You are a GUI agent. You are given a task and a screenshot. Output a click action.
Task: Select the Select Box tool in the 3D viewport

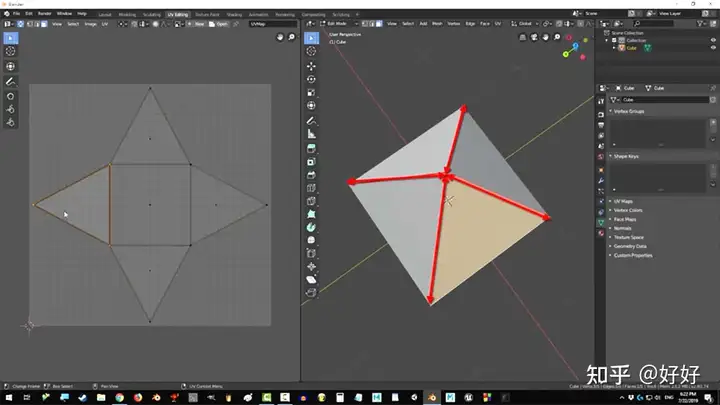[311, 37]
